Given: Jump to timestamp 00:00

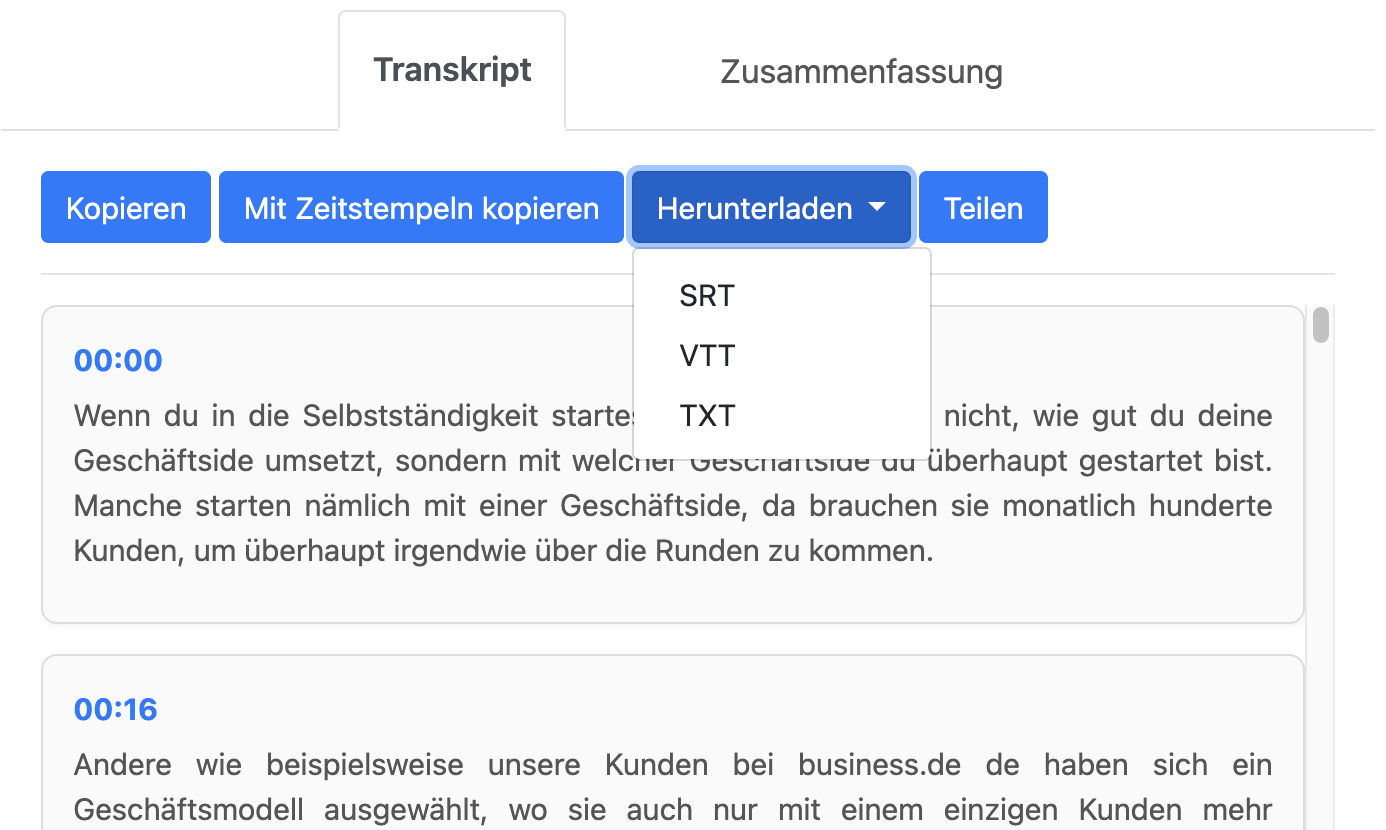Looking at the screenshot, I should tap(118, 360).
